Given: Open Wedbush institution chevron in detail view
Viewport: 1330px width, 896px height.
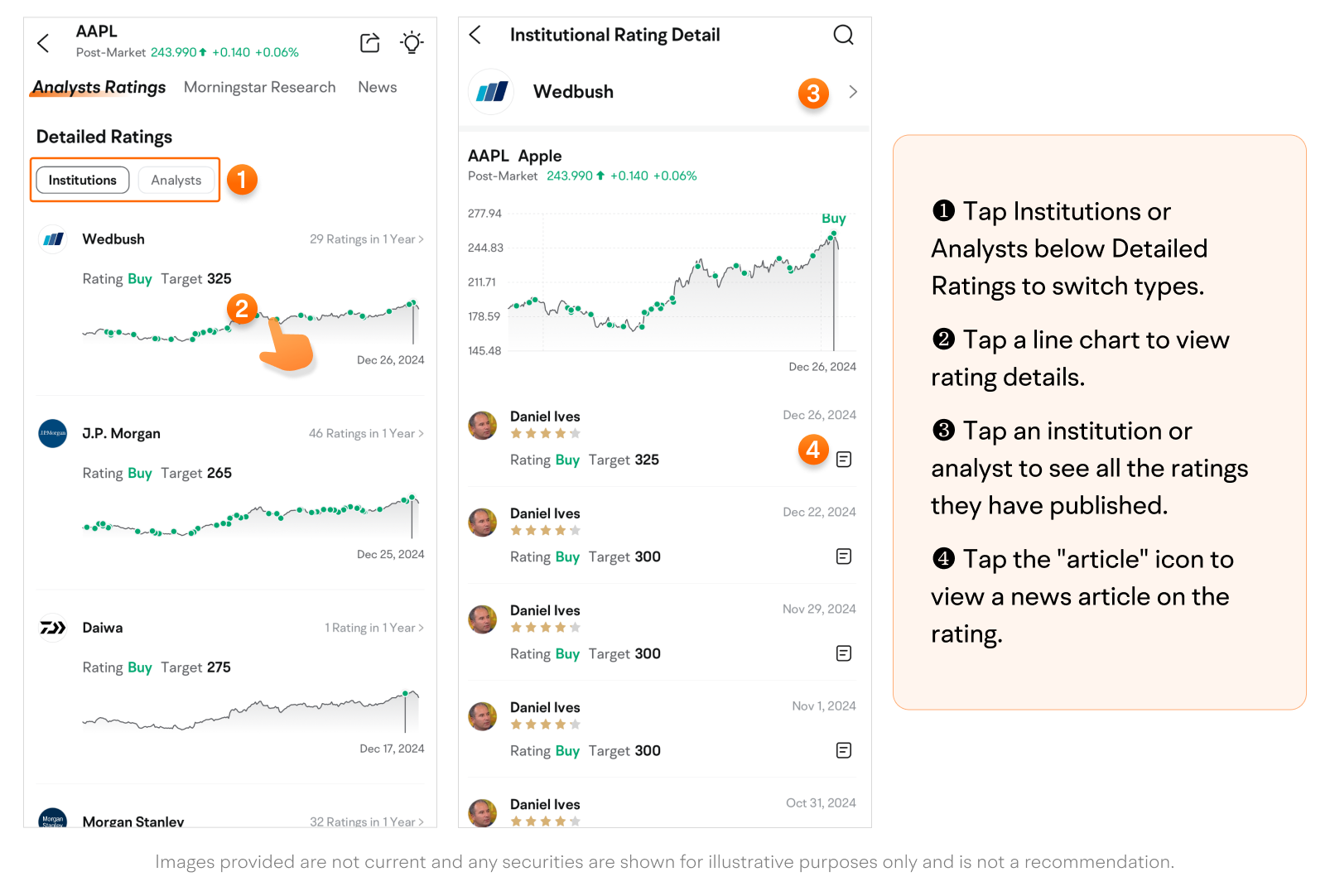Looking at the screenshot, I should pyautogui.click(x=853, y=92).
